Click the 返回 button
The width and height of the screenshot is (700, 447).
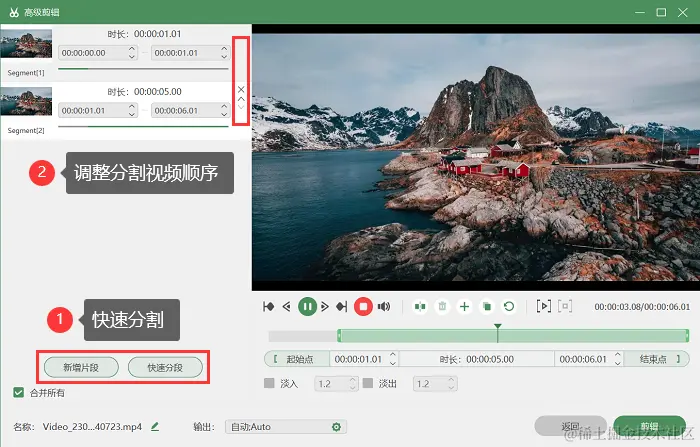(571, 426)
